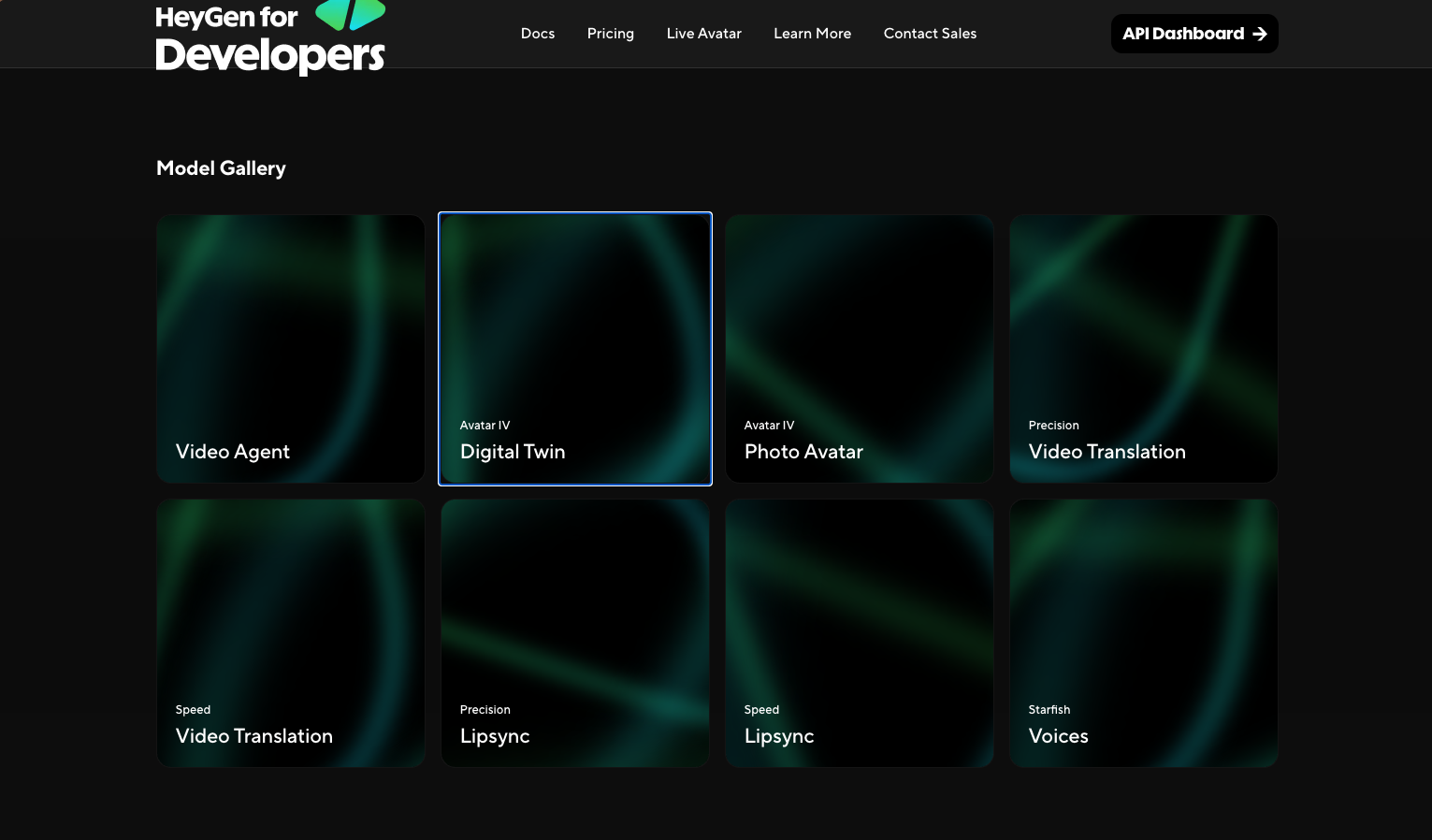Select the Photo Avatar model card
This screenshot has width=1432, height=840.
(859, 348)
